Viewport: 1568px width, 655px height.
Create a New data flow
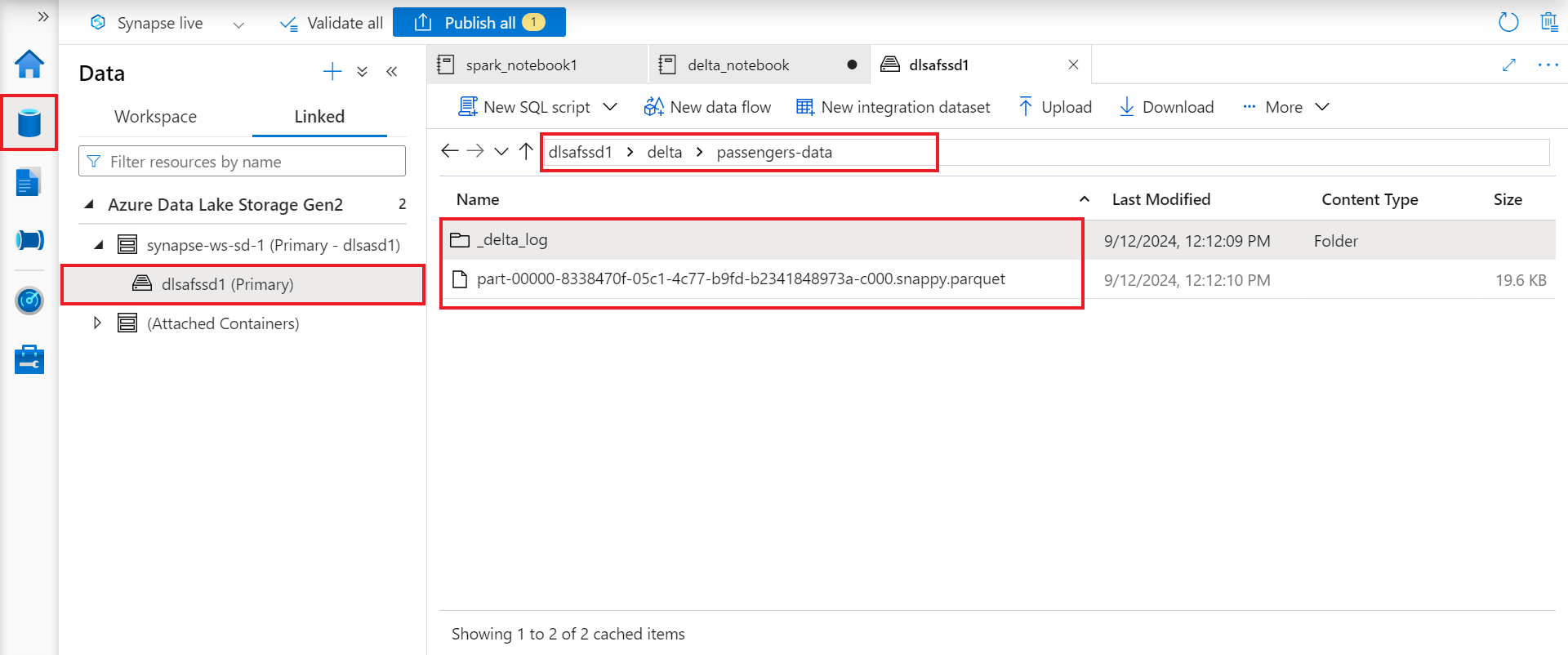(x=707, y=107)
